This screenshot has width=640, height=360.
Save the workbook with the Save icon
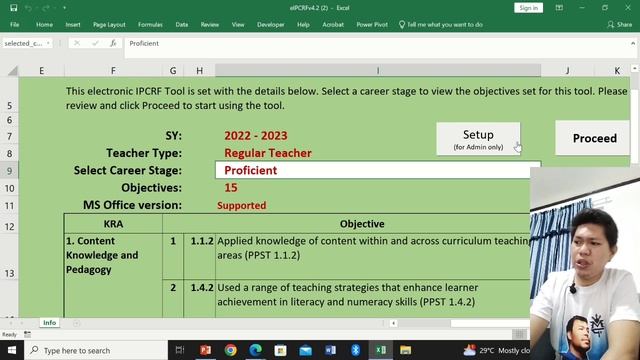tap(13, 8)
